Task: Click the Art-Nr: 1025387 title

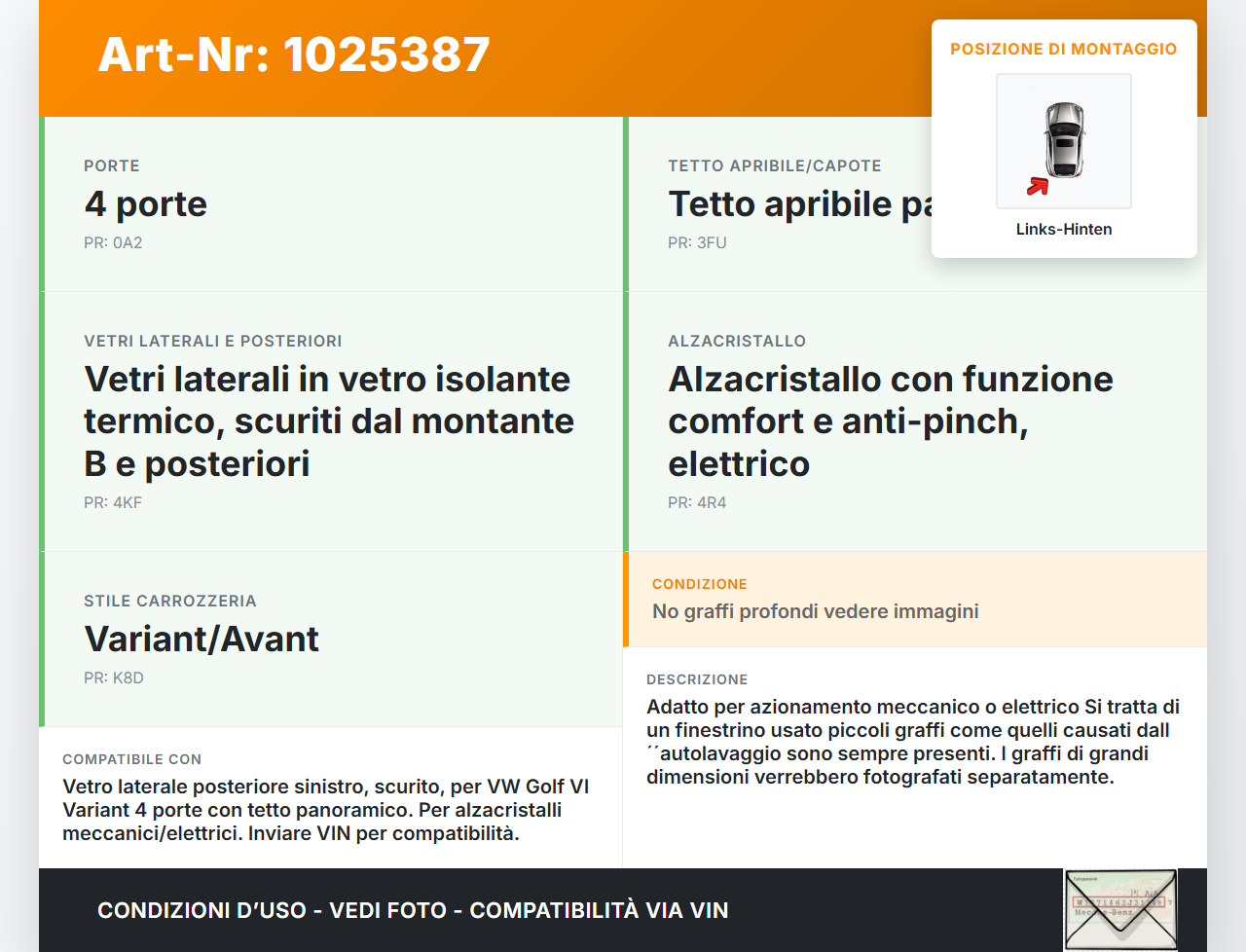Action: coord(293,55)
